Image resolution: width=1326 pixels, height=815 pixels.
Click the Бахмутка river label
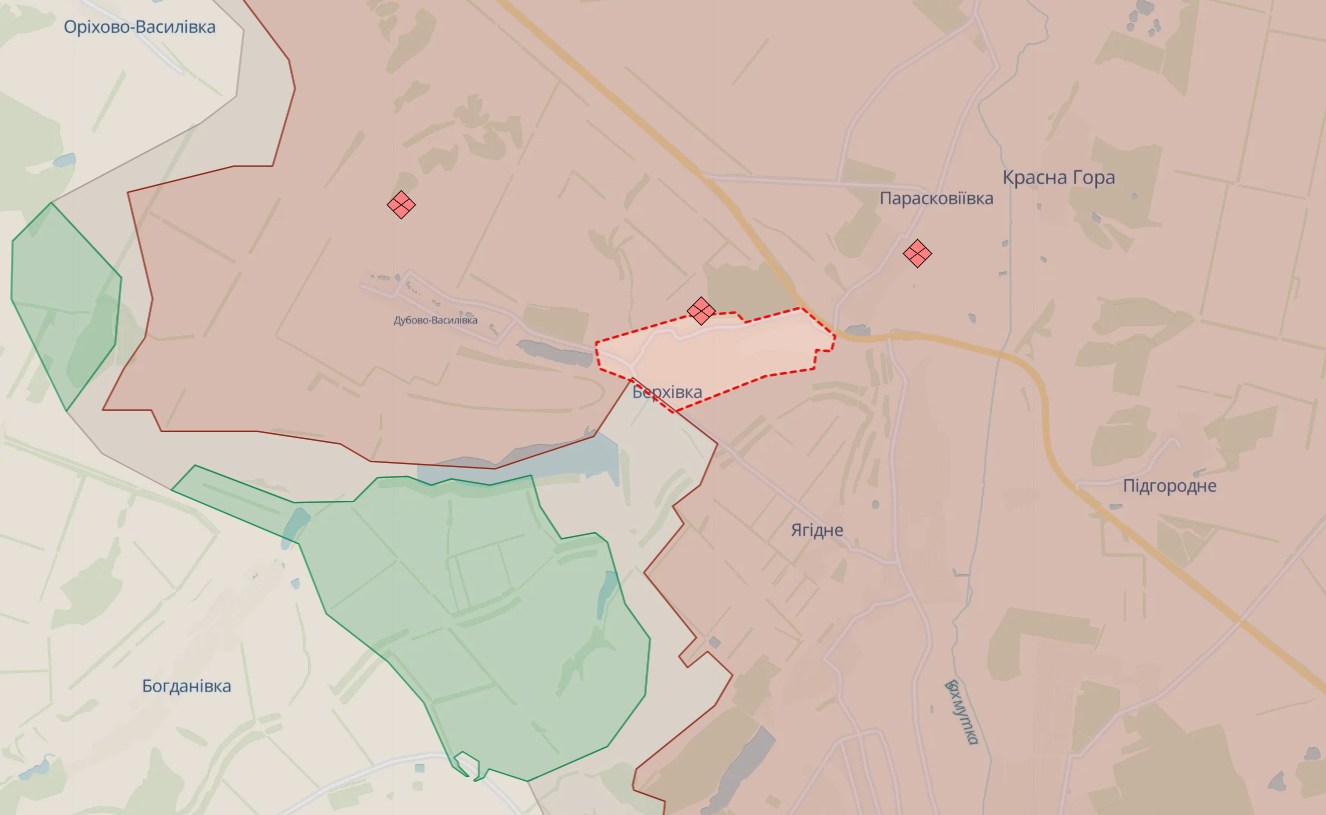(x=962, y=712)
